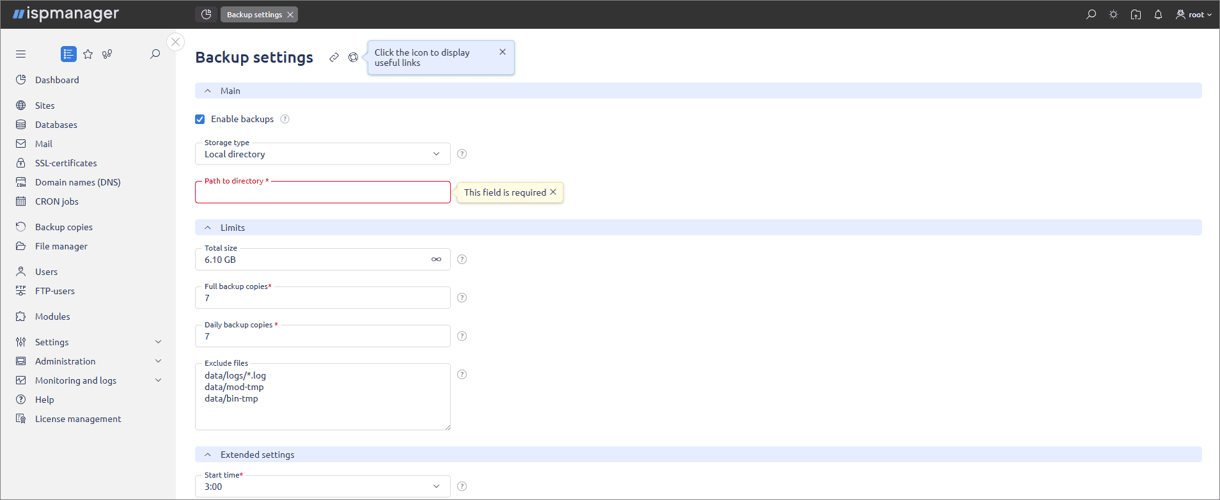
Task: Click the Path to directory input field
Action: point(322,194)
